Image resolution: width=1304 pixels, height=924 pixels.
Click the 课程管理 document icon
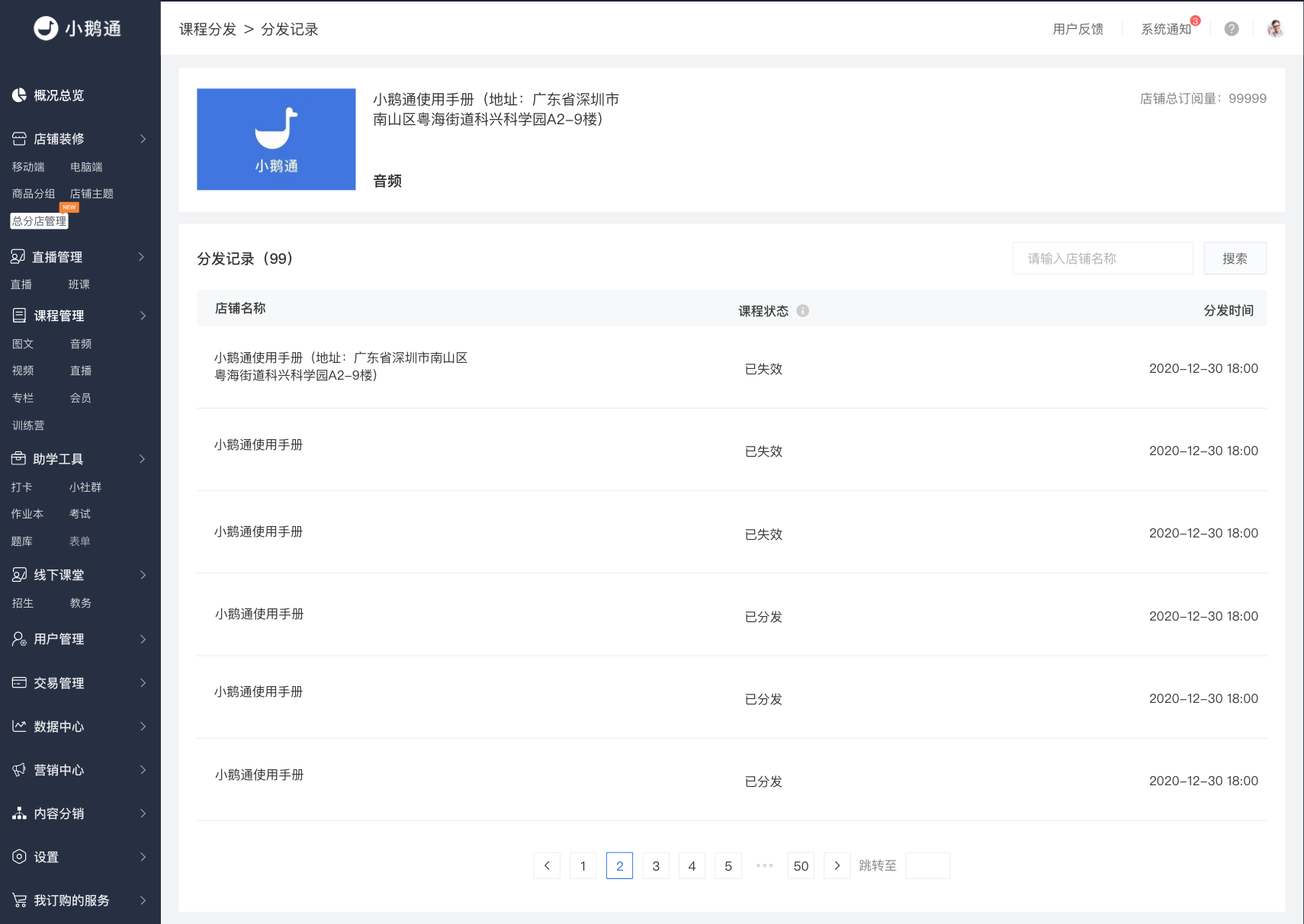pyautogui.click(x=19, y=315)
